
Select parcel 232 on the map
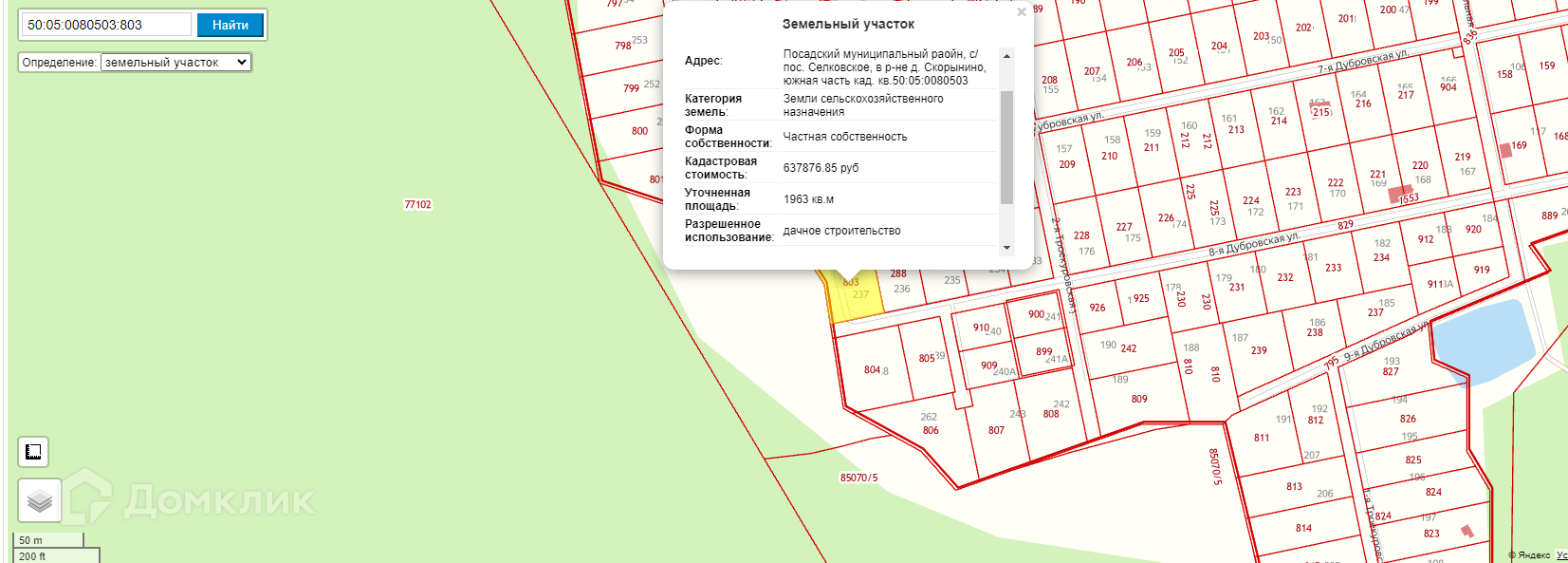1285,277
